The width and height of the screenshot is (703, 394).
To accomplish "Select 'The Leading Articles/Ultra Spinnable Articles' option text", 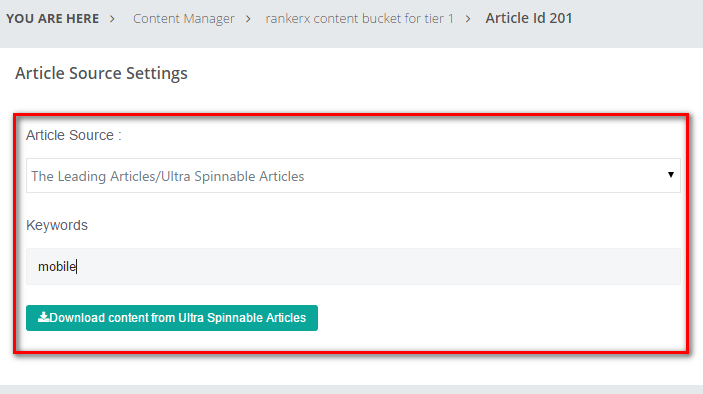I will 168,176.
